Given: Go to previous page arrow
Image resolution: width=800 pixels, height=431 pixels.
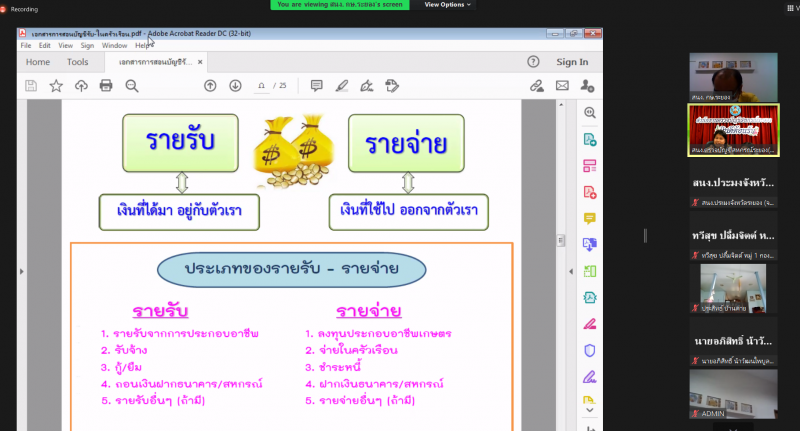Looking at the screenshot, I should (x=210, y=86).
